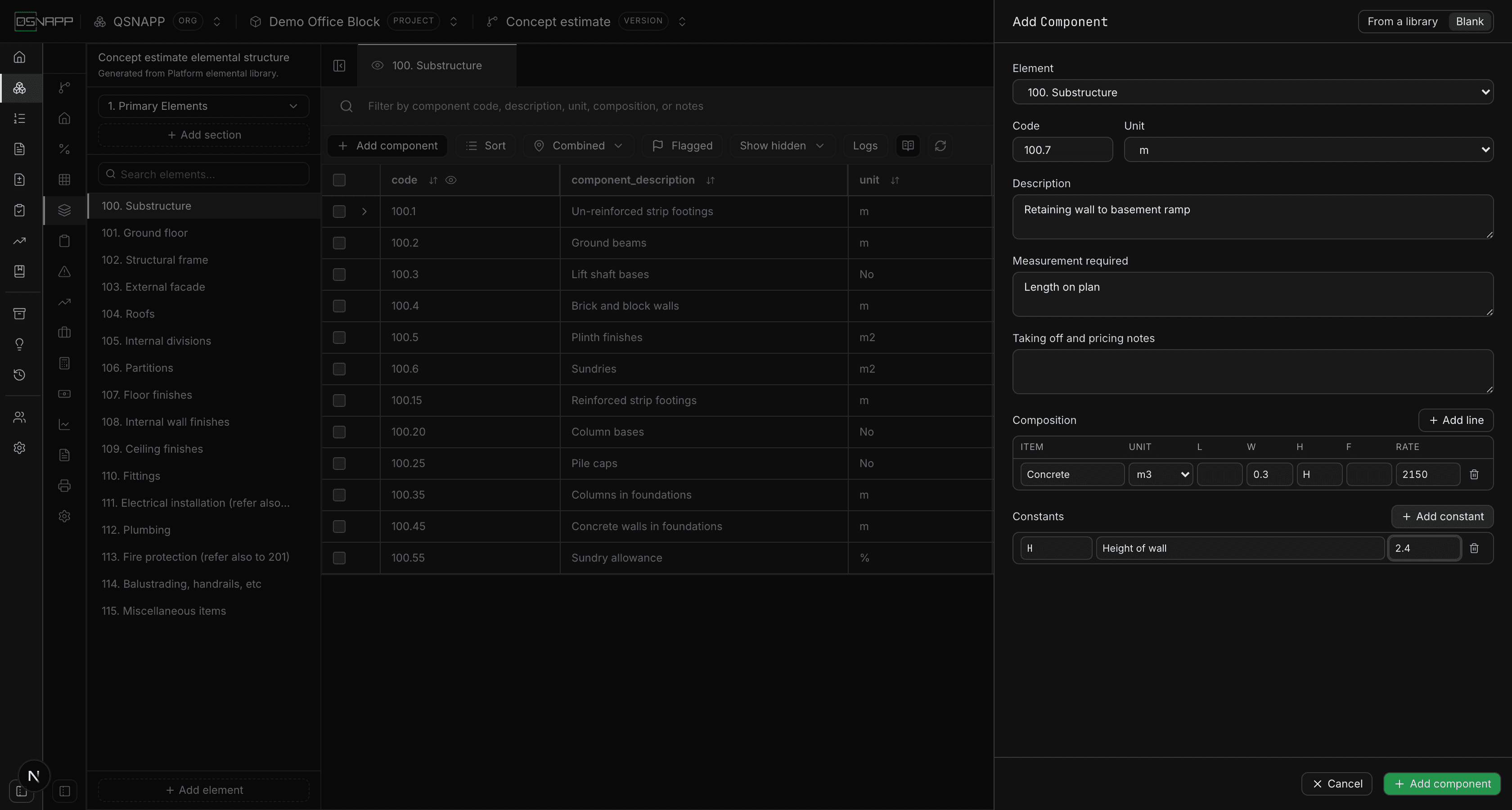Open the archive box icon in sidebar

coord(19,314)
